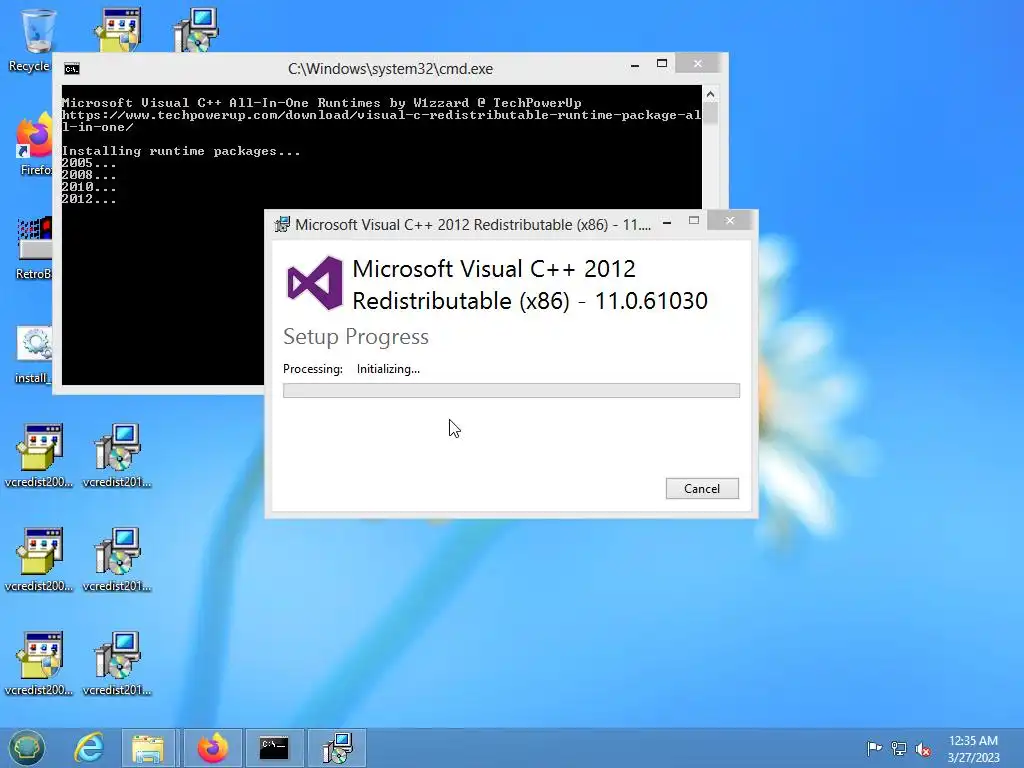The width and height of the screenshot is (1024, 768).
Task: Select first row vcredist200... desktop icon
Action: pos(39,456)
